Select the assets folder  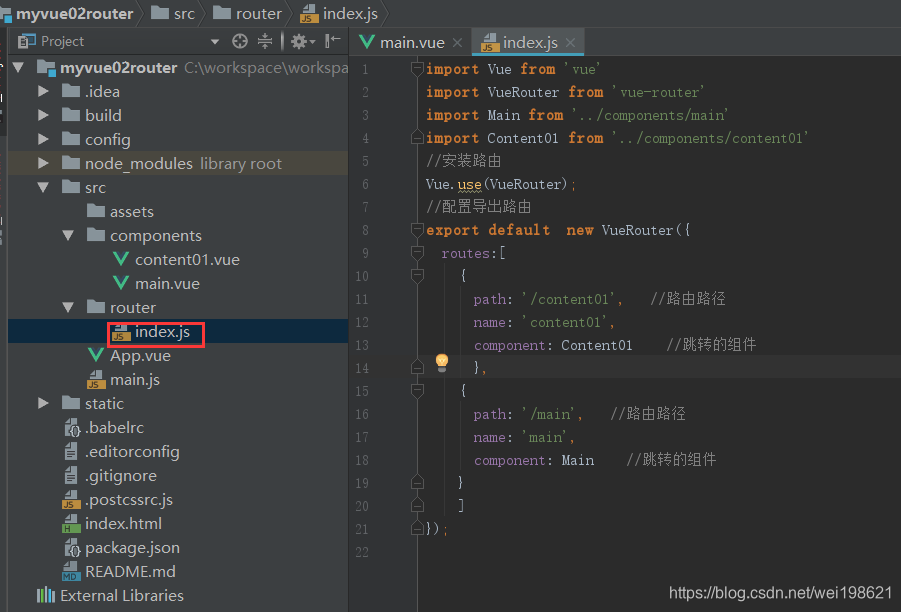(132, 211)
